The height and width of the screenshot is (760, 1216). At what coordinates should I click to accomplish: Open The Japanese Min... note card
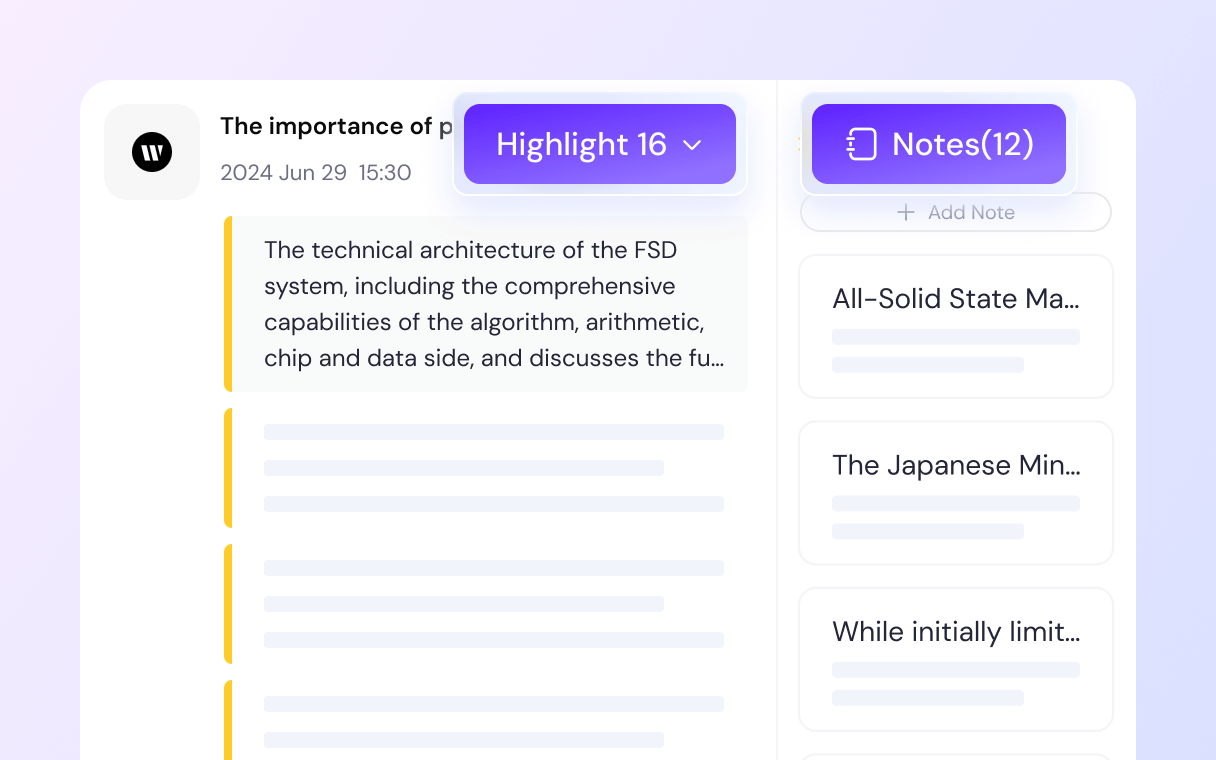click(956, 493)
